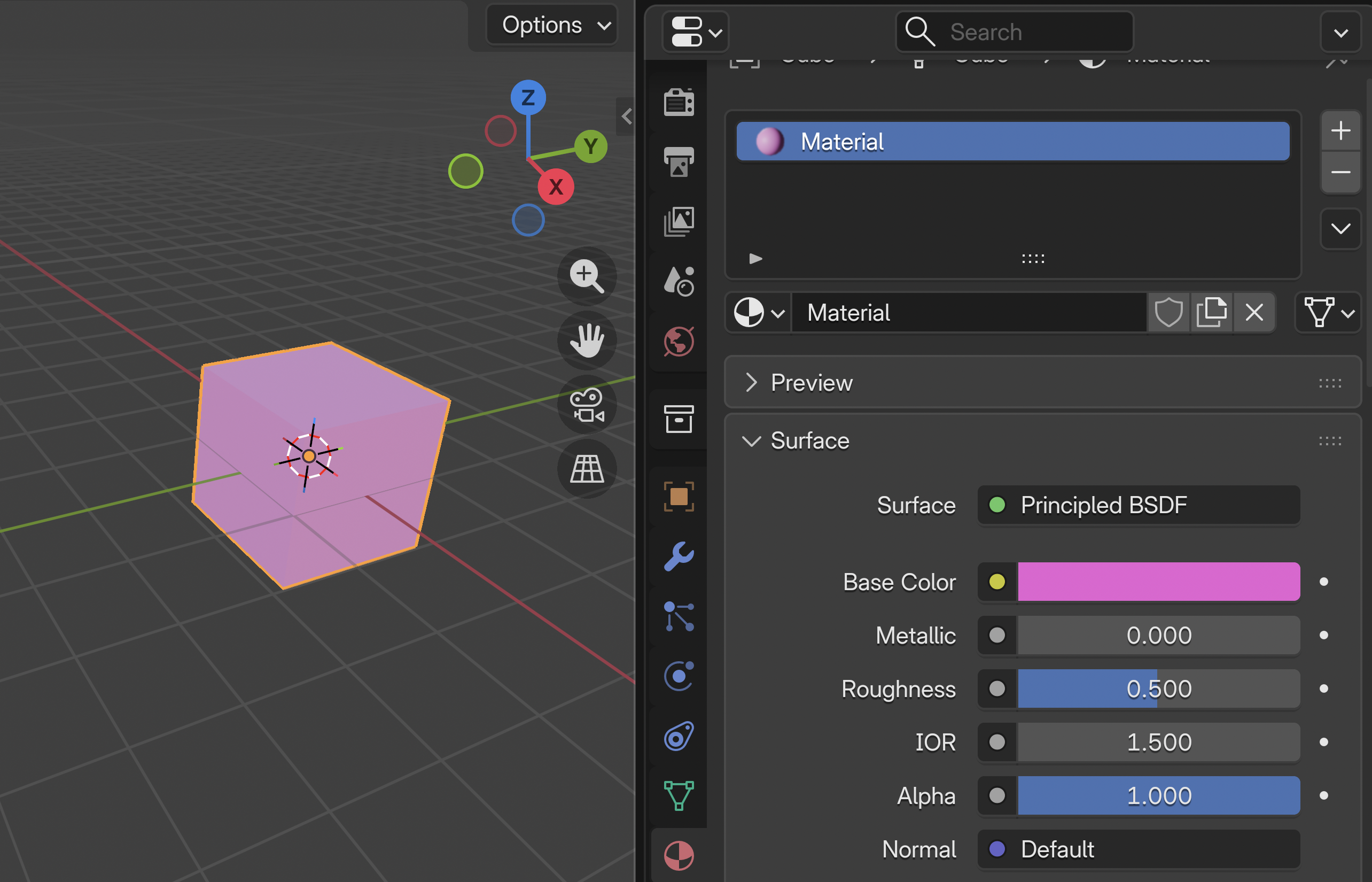1372x882 pixels.
Task: Open the editor type dropdown in Properties
Action: tap(696, 31)
